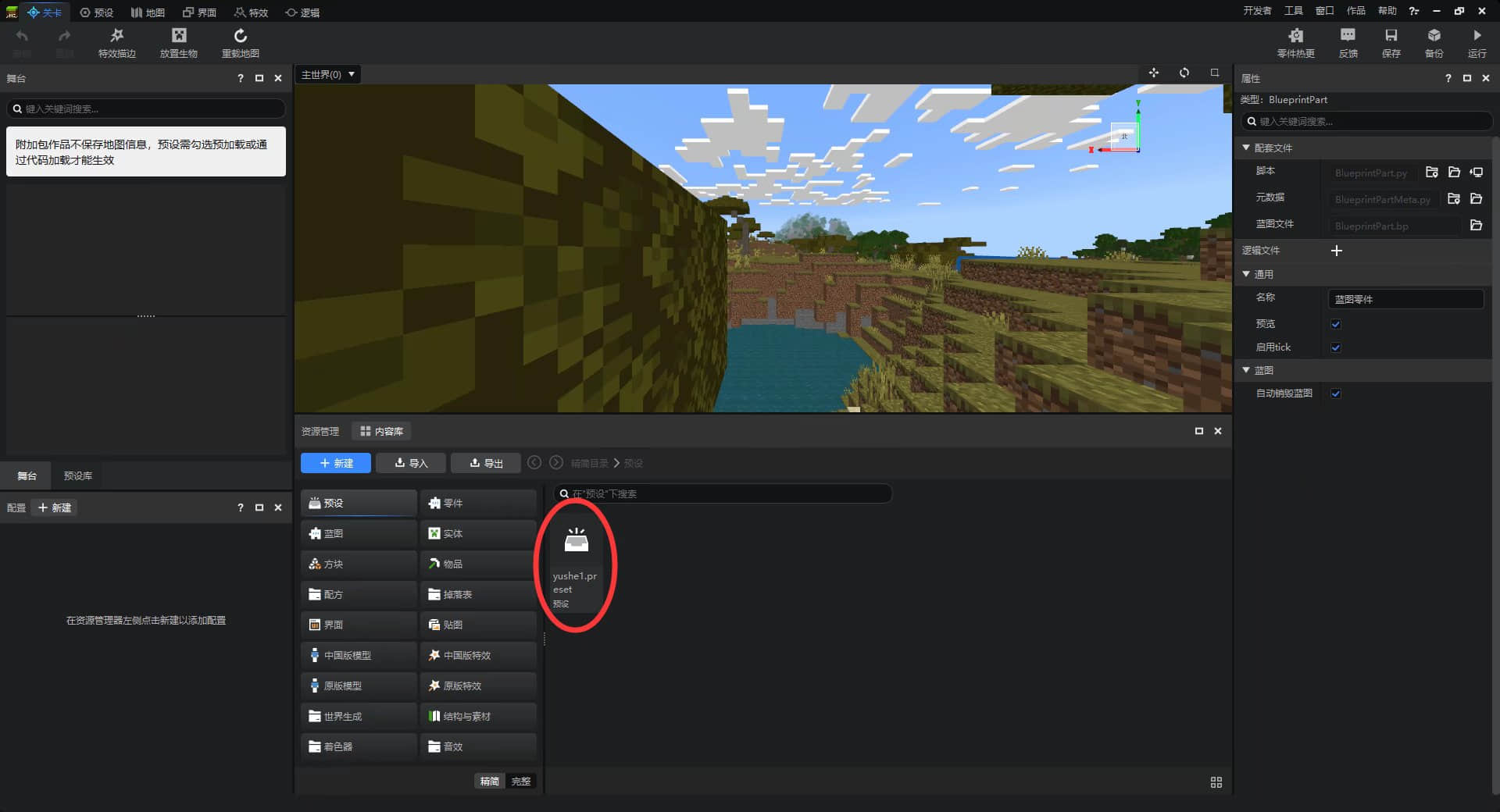Maximize the viewport with square icon

[1215, 73]
